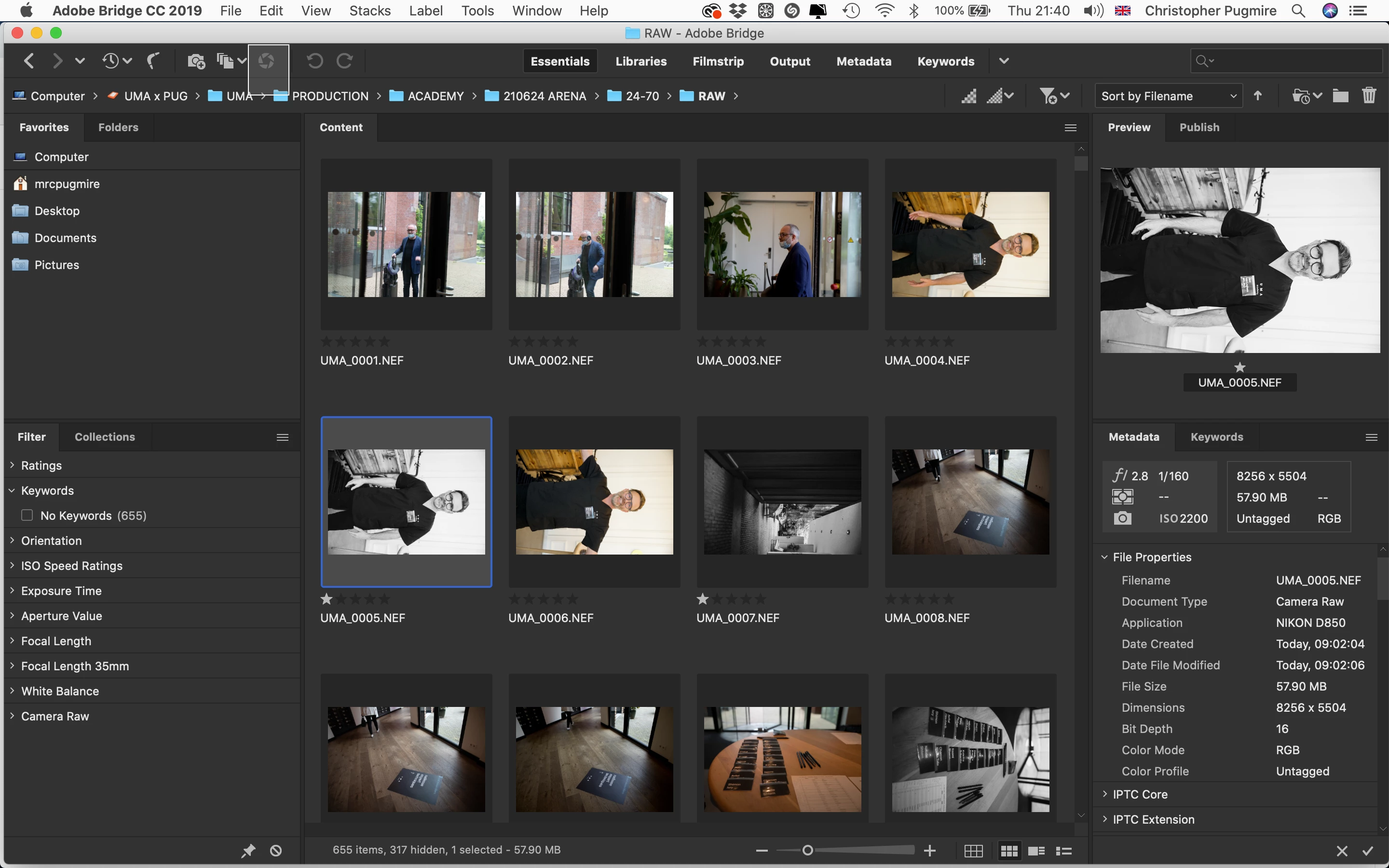Switch to the Filmstrip workspace
The width and height of the screenshot is (1389, 868).
coord(718,61)
